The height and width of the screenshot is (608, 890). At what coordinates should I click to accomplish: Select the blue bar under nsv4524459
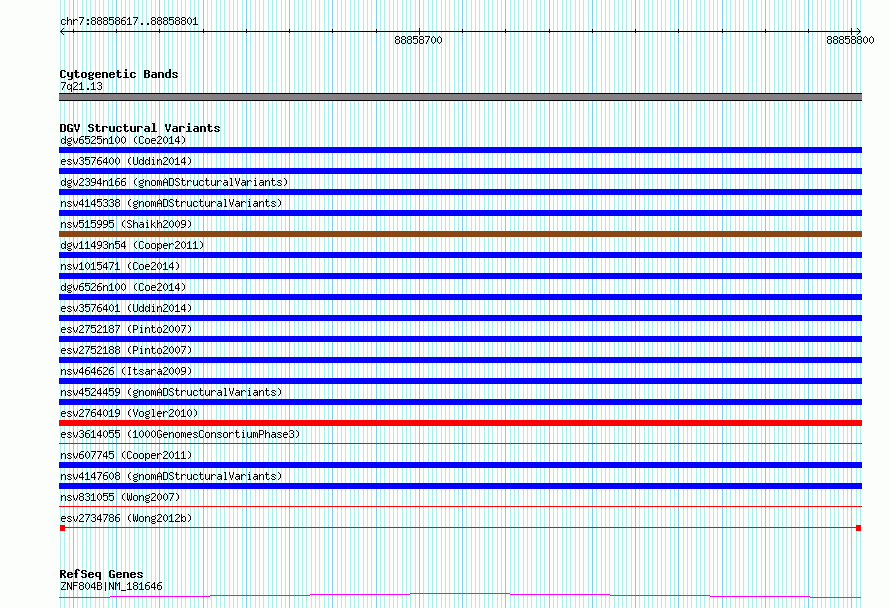click(x=460, y=402)
